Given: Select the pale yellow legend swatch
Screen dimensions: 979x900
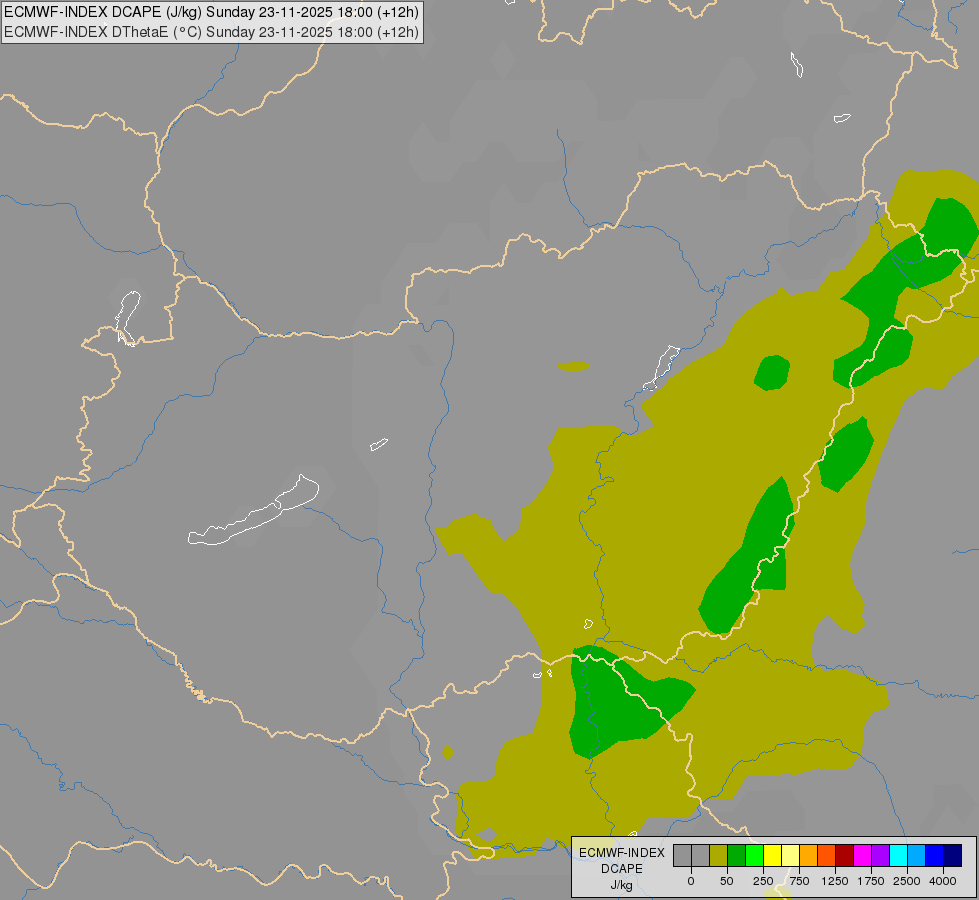Looking at the screenshot, I should coord(790,855).
